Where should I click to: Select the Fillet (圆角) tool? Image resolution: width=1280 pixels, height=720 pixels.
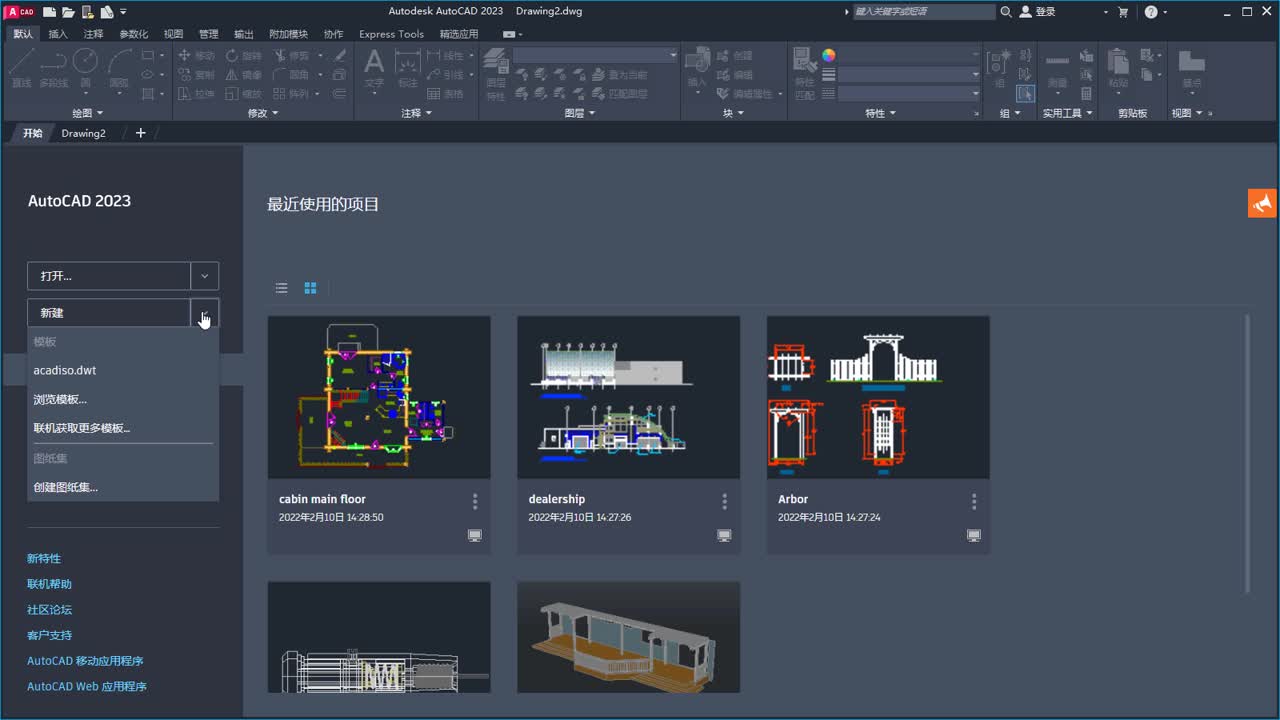pos(291,75)
